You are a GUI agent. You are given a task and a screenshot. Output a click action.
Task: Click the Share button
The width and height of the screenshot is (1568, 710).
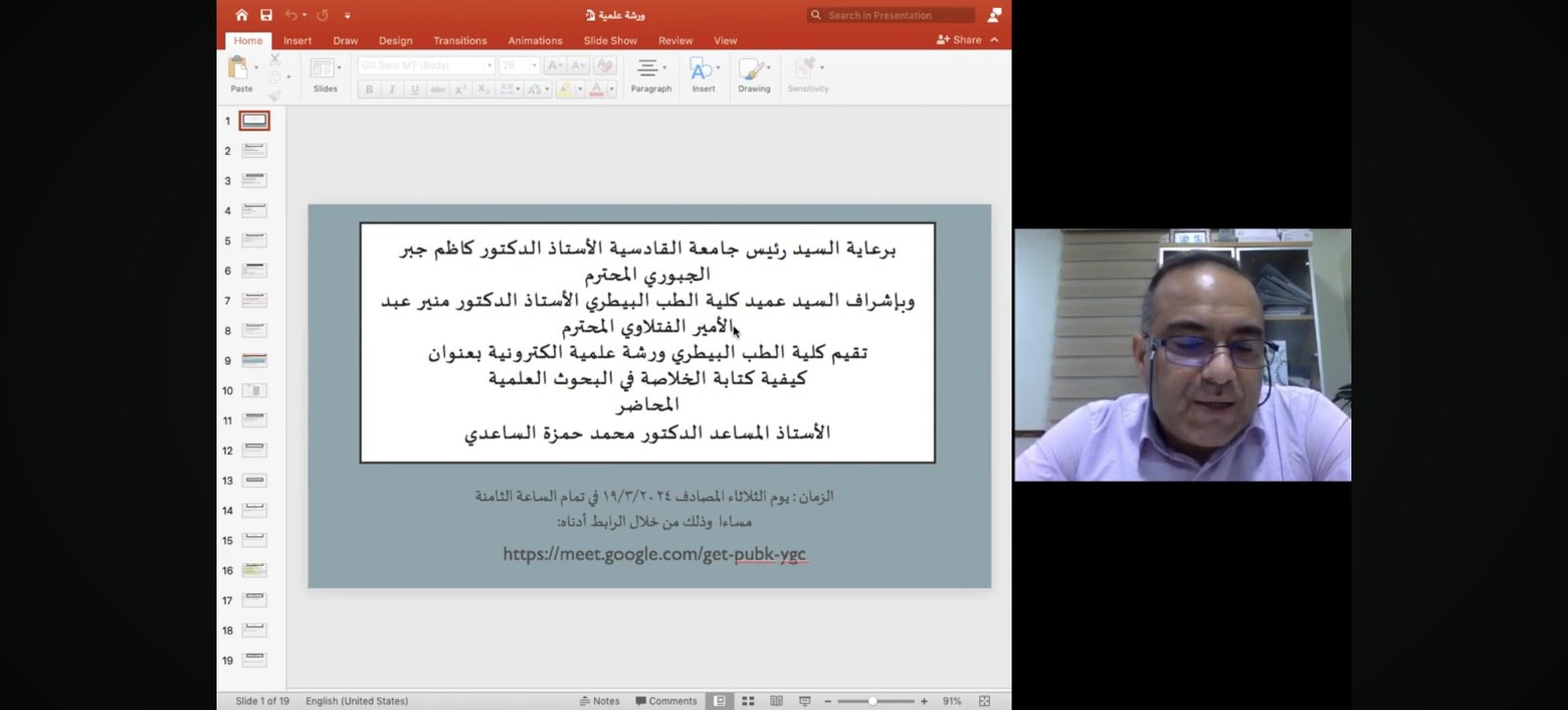coord(958,40)
